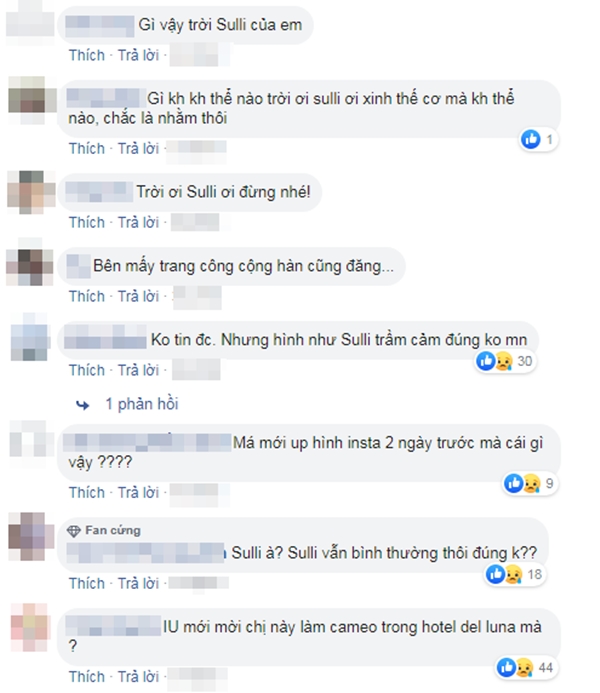Viewport: 600px width, 693px height.
Task: Open avatar of 'Trời ơi Sulli ơi đừng nhé' commenter
Action: 31,192
